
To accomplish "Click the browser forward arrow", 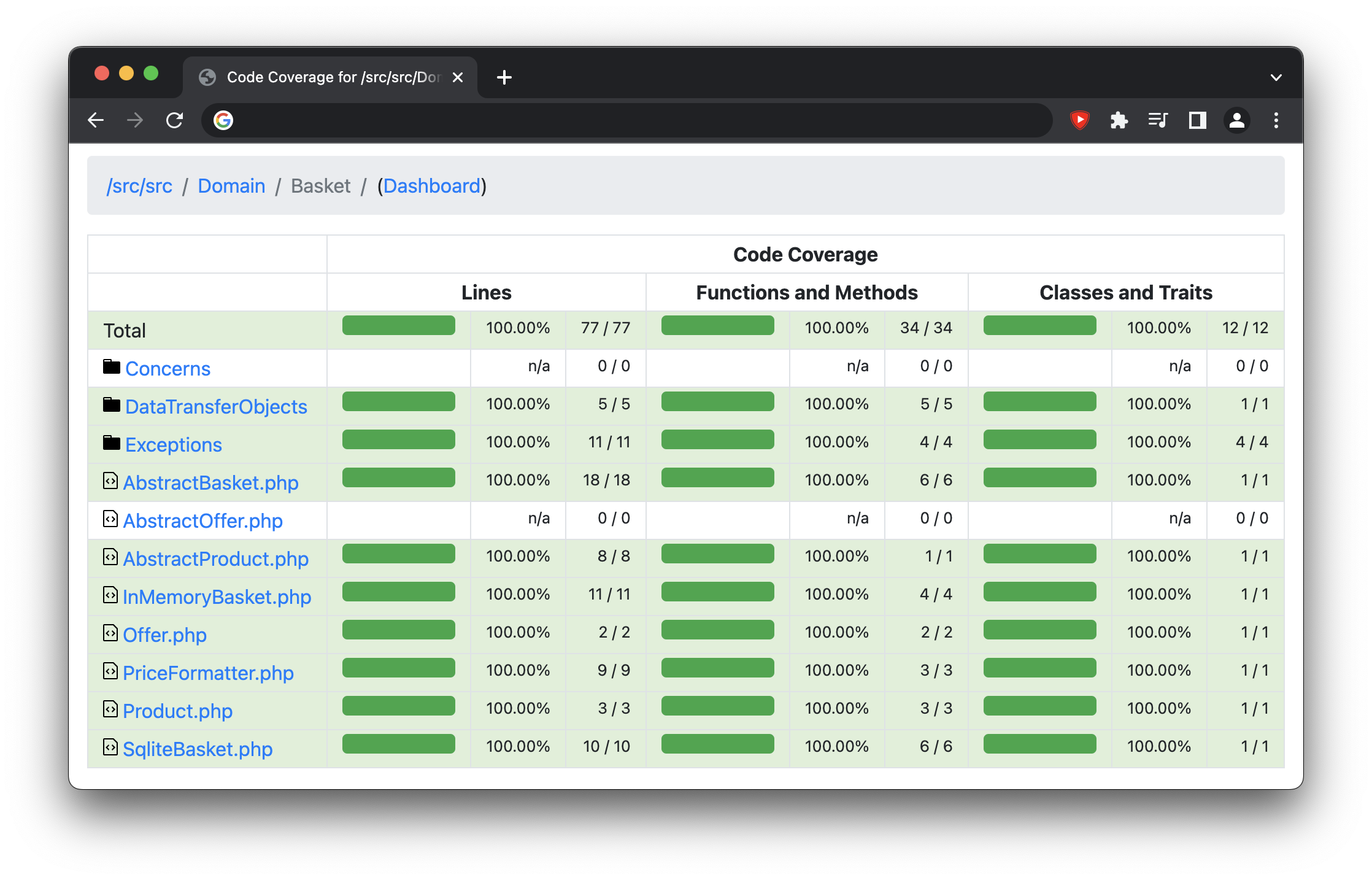I will point(135,120).
